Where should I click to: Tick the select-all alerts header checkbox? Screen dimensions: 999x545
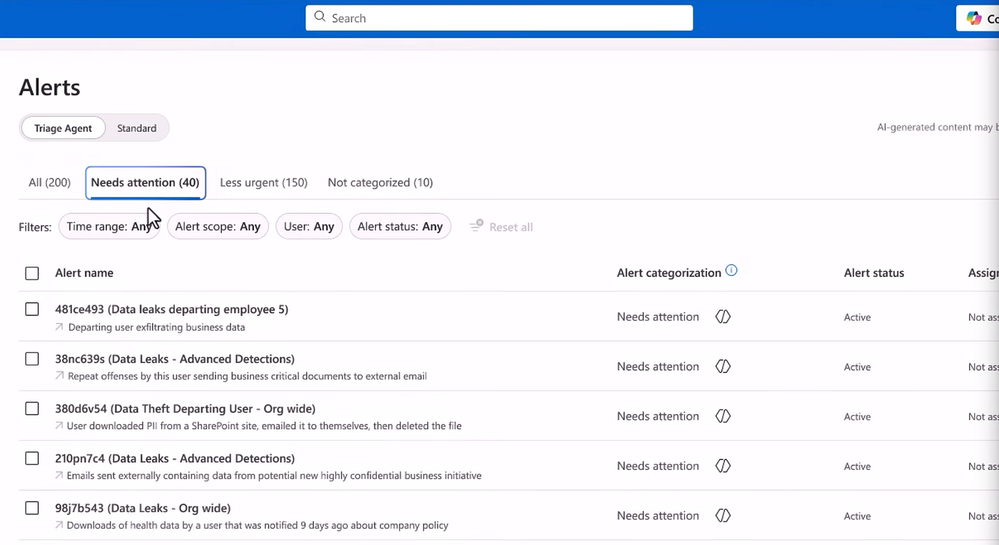coord(32,273)
